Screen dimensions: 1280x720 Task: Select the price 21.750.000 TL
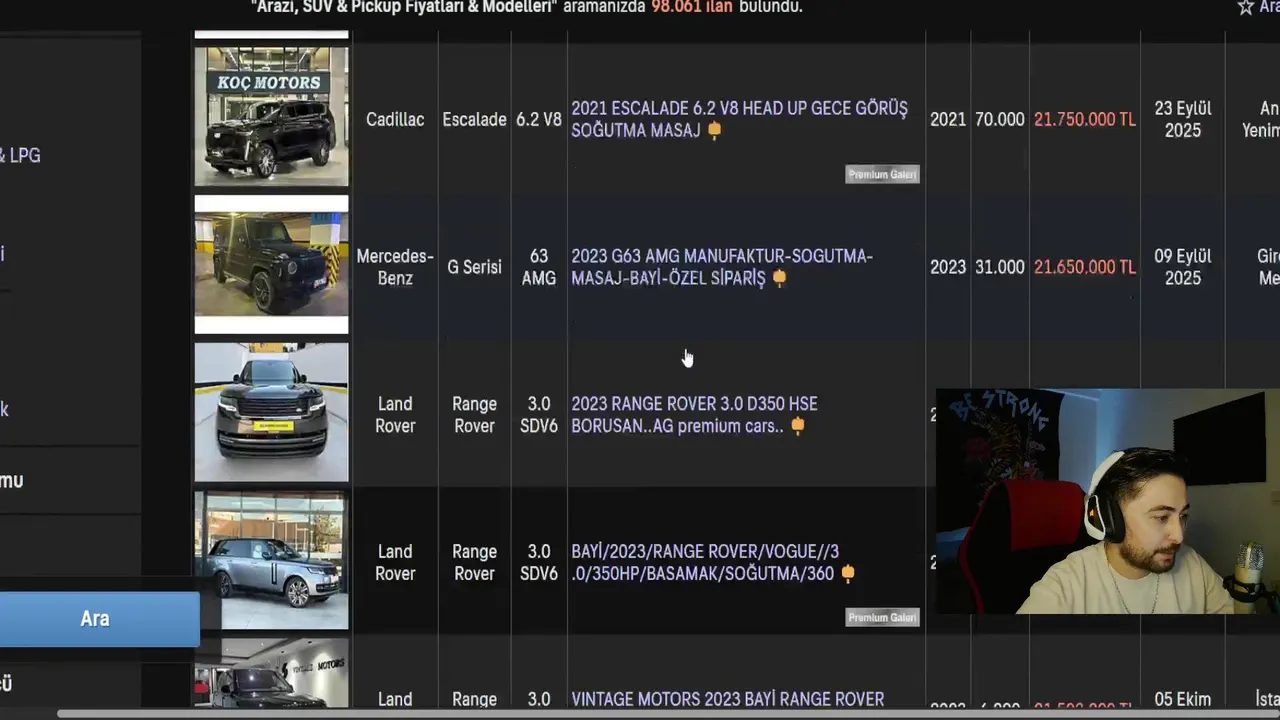[1085, 119]
